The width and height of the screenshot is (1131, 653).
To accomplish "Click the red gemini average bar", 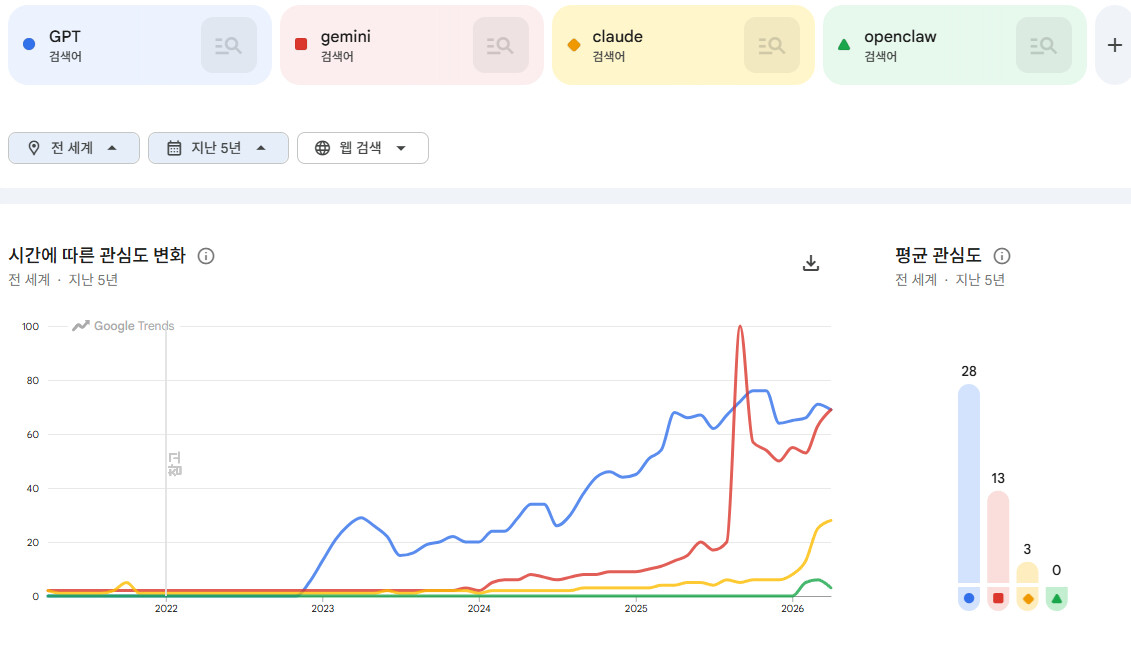I will point(998,538).
